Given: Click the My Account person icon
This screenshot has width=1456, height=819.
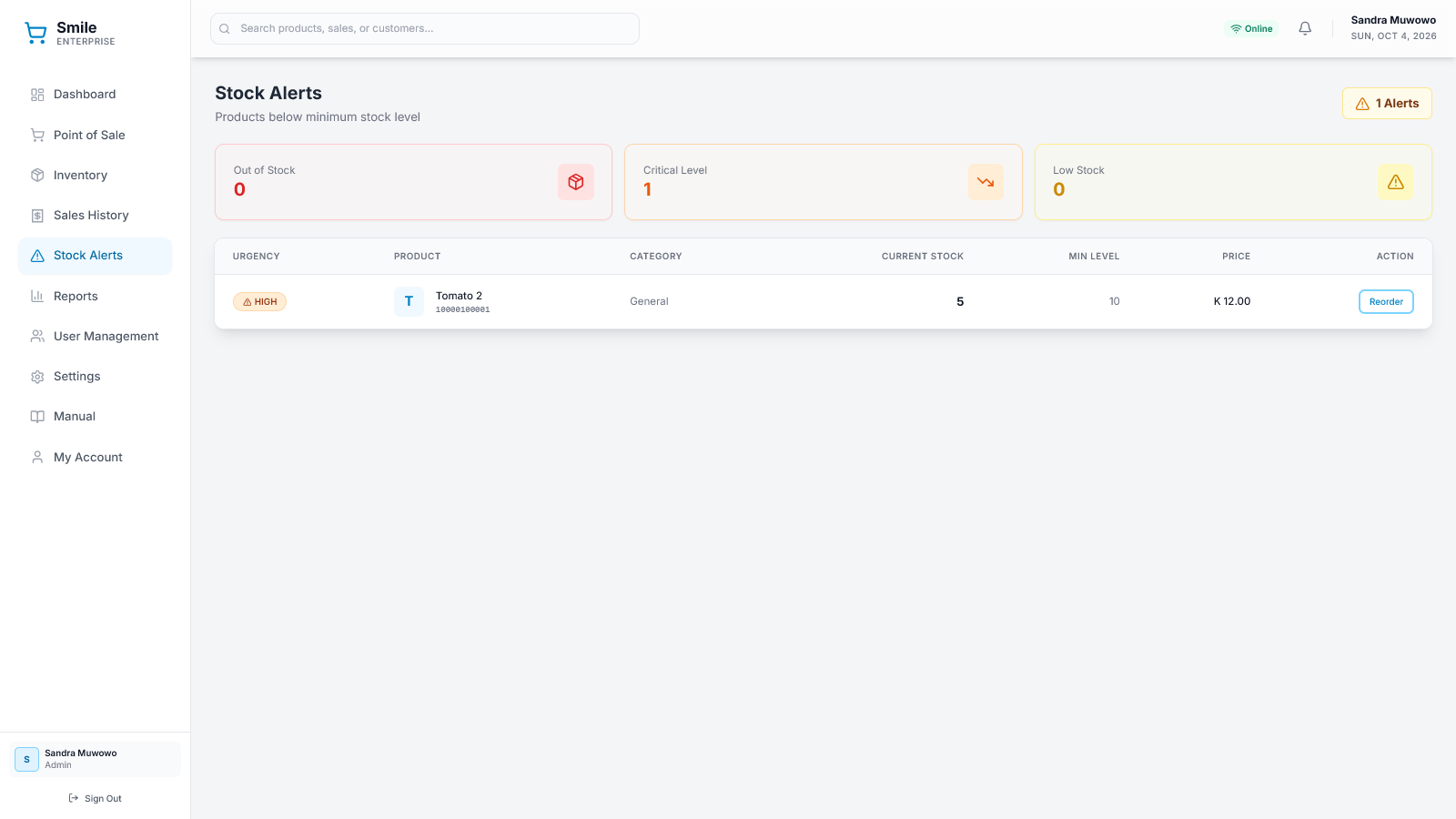Looking at the screenshot, I should point(37,457).
